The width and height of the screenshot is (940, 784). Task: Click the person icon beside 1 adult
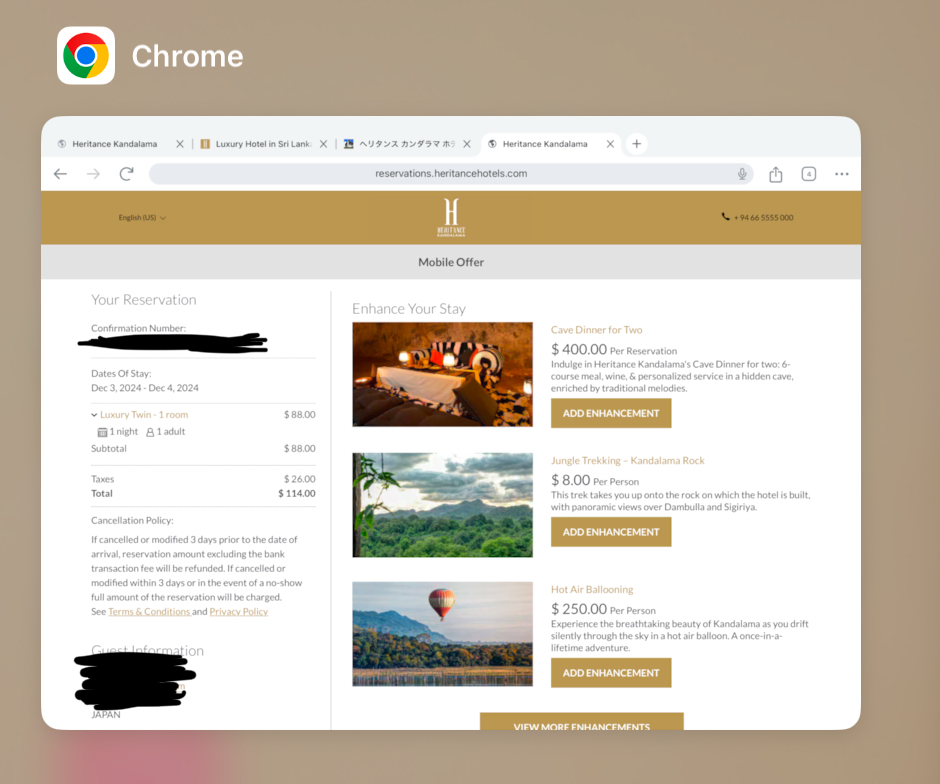[x=150, y=432]
